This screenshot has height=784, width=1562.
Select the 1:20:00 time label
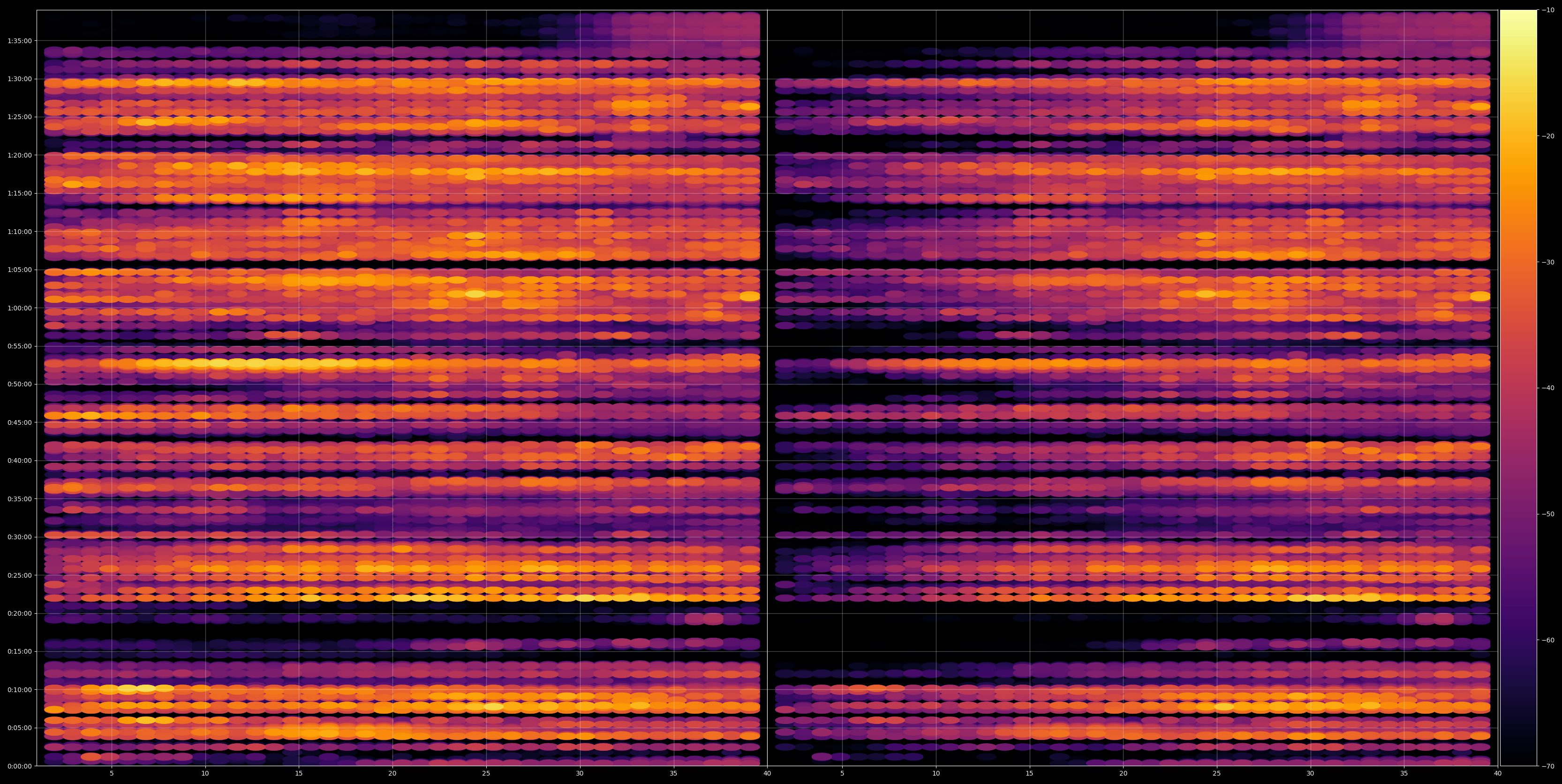[x=19, y=155]
